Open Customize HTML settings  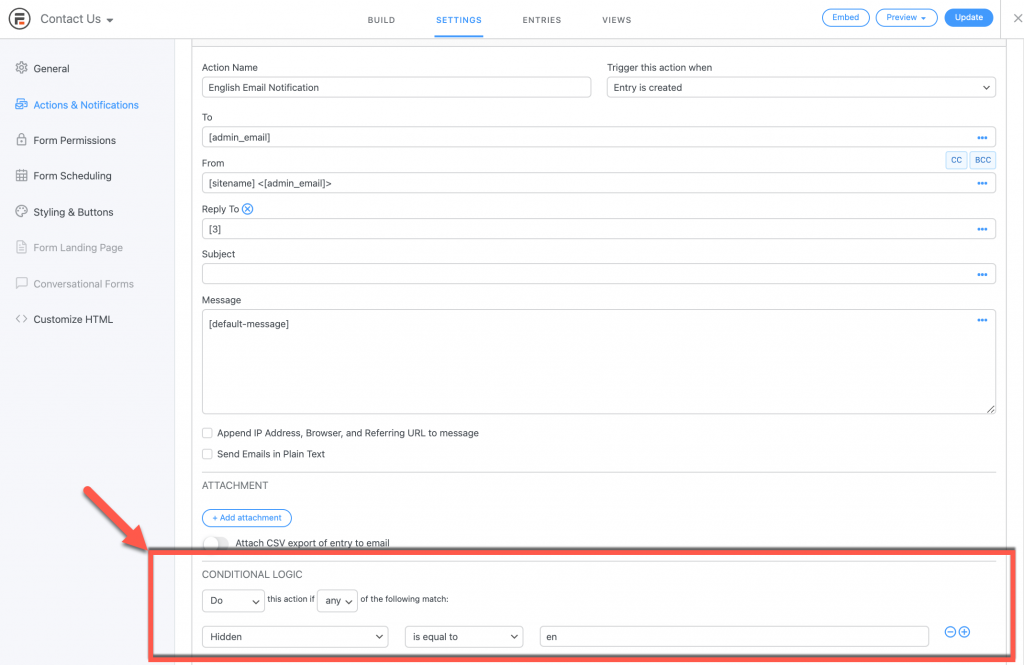click(73, 319)
